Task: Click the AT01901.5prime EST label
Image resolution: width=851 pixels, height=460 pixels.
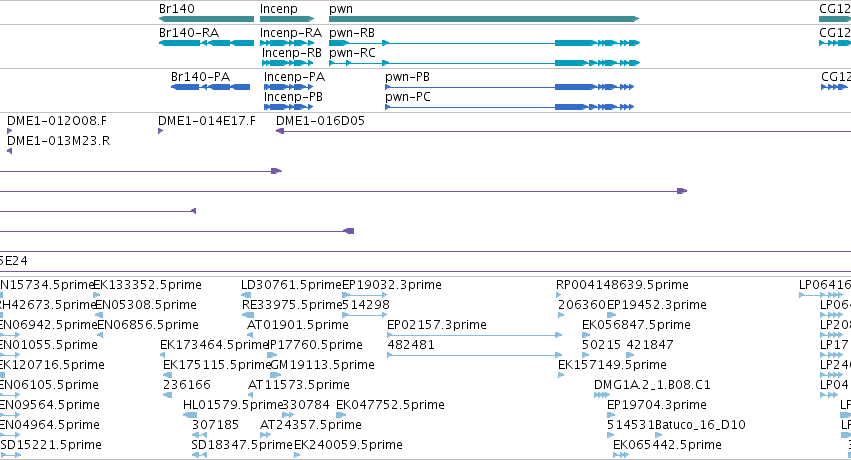Action: (x=297, y=325)
